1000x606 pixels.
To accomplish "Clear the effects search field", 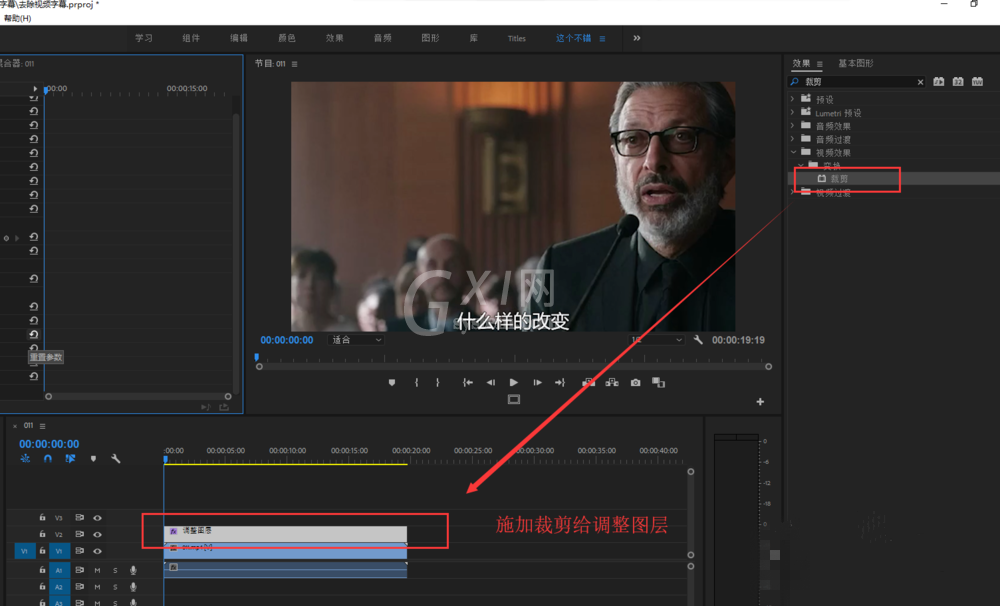I will point(920,82).
